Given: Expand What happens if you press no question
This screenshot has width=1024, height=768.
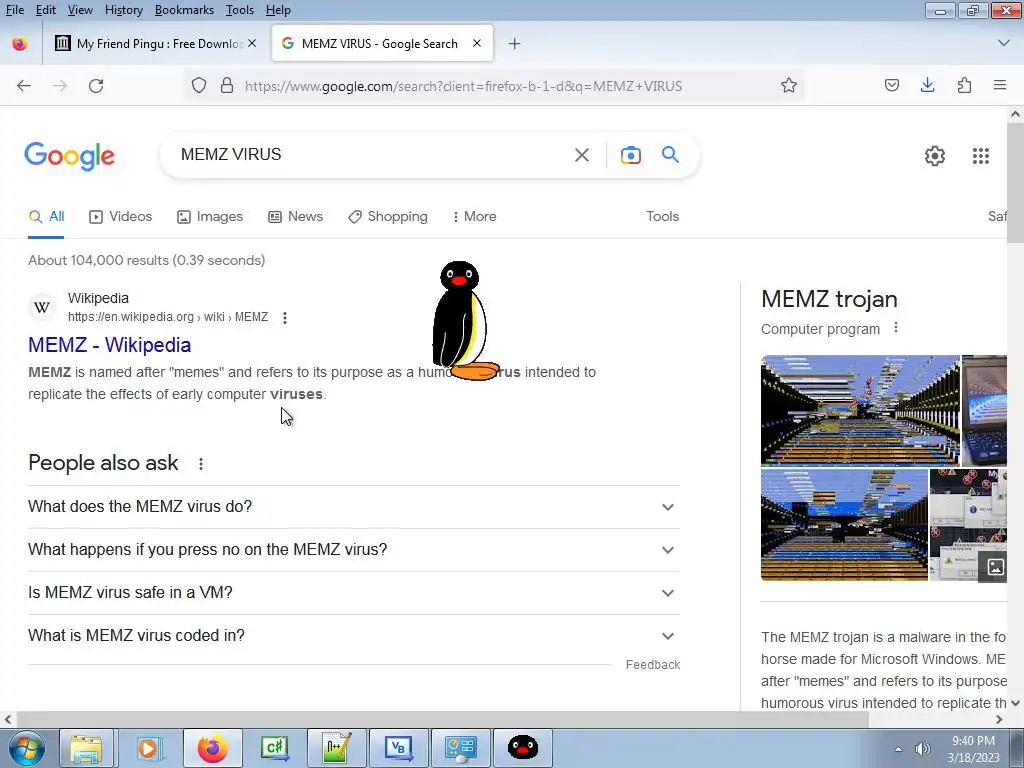Looking at the screenshot, I should point(353,550).
